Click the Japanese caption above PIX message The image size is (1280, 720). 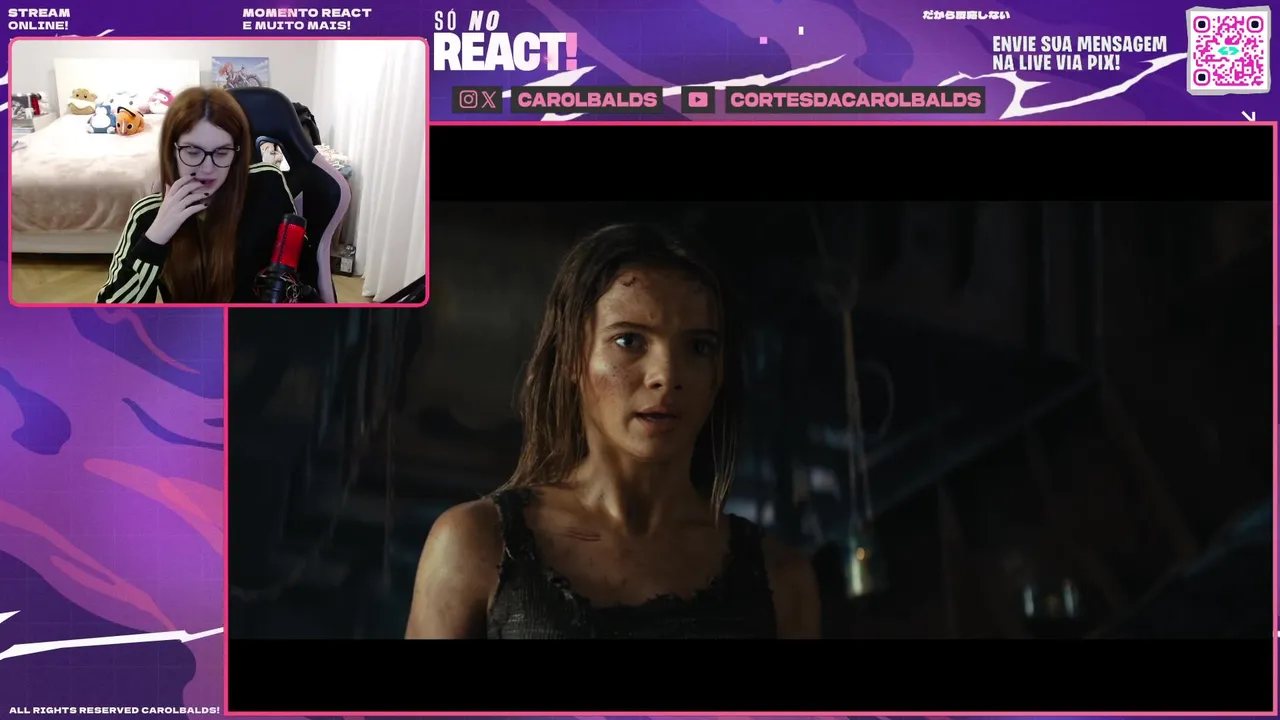click(966, 15)
